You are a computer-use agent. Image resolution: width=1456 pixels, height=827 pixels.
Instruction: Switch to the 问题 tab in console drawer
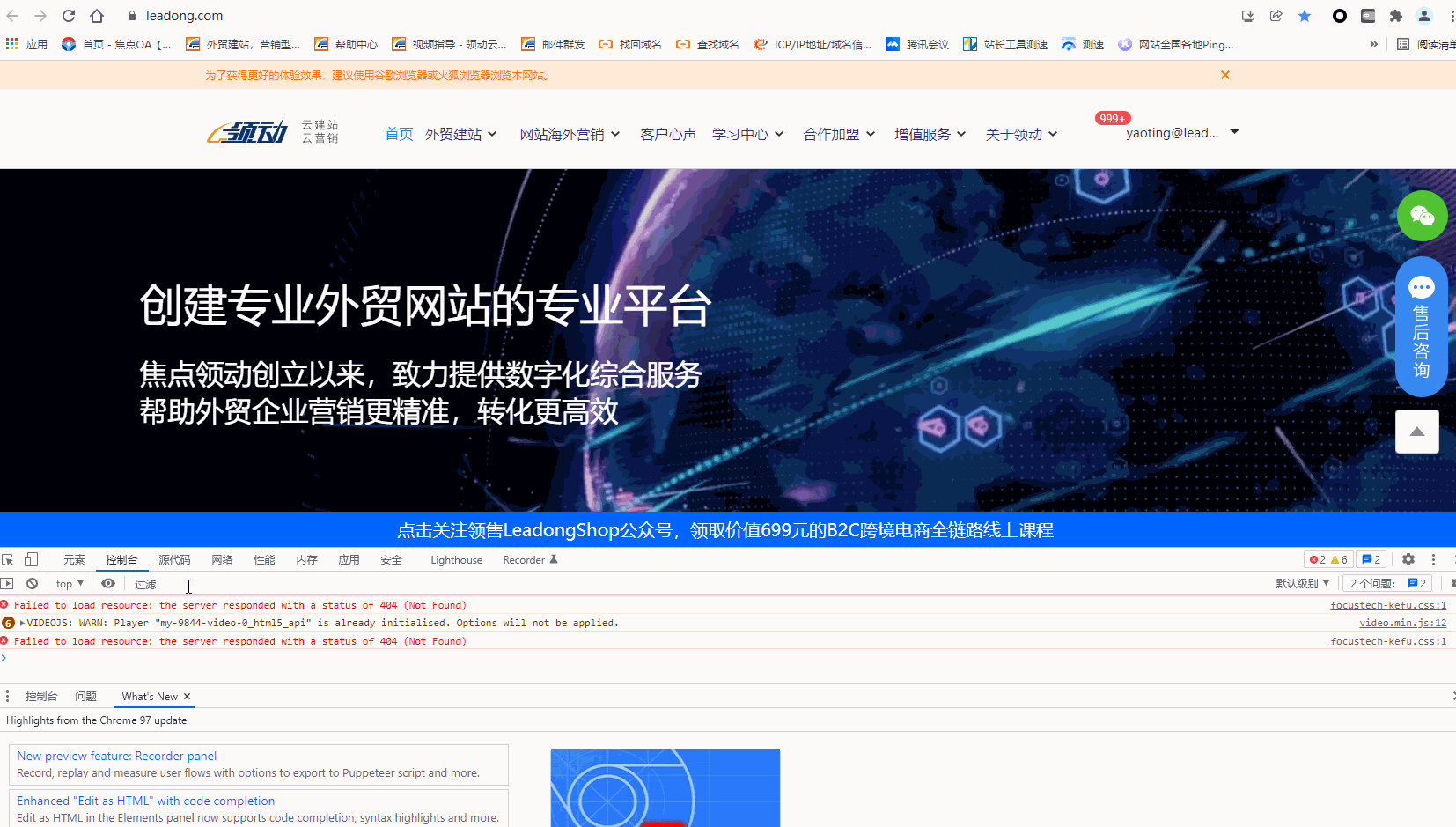[x=85, y=696]
